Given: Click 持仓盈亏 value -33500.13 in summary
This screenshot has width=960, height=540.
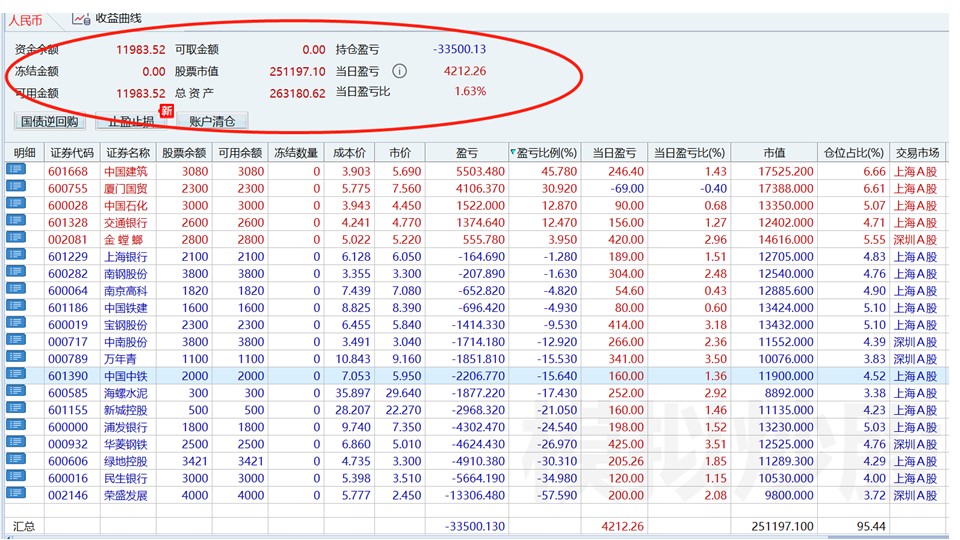Looking at the screenshot, I should click(x=459, y=49).
